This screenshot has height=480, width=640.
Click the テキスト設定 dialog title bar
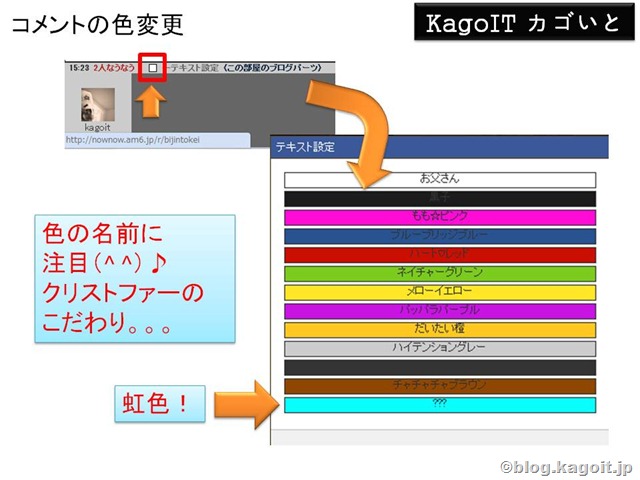coord(439,147)
